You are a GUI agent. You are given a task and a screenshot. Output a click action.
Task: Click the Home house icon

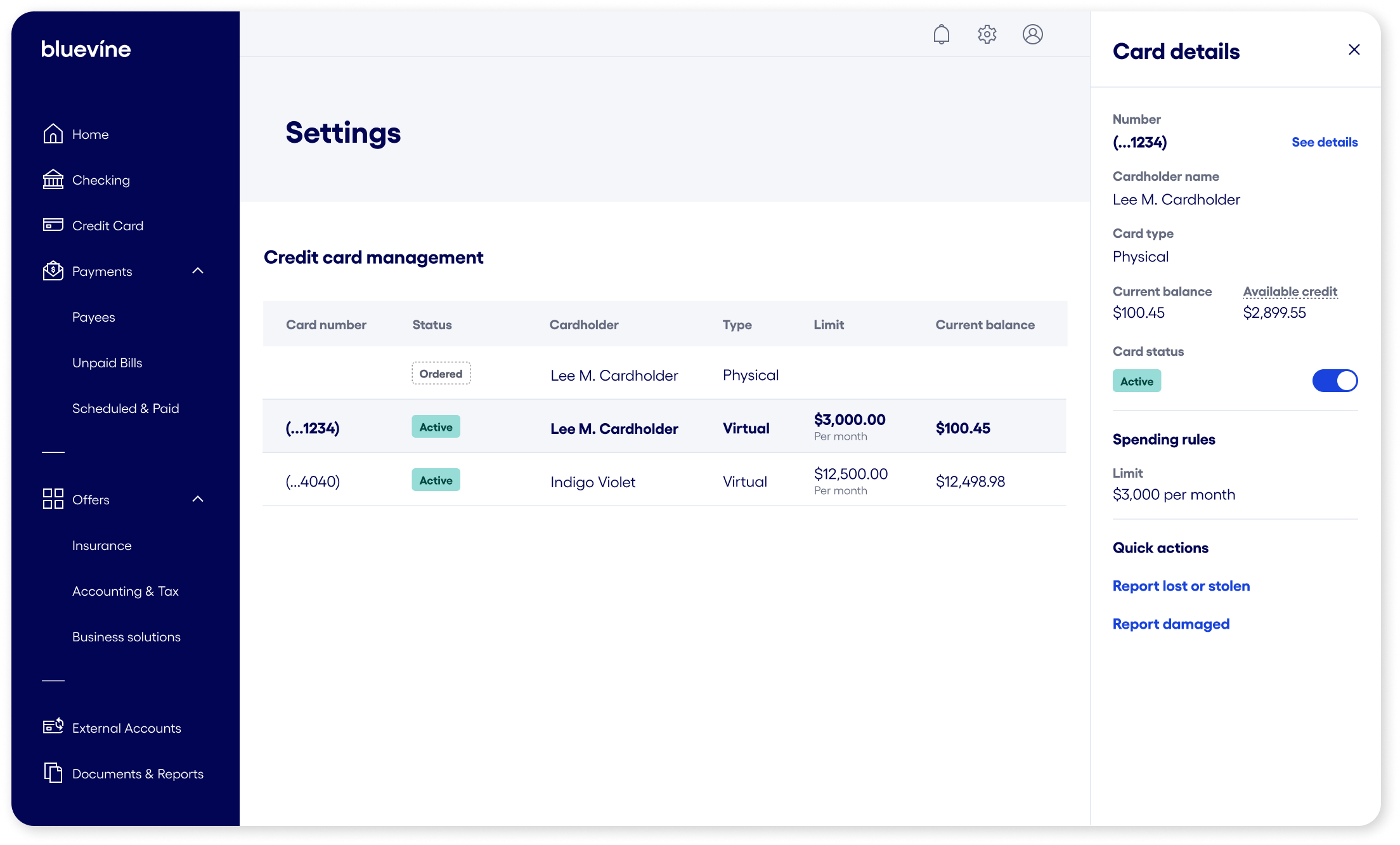[53, 134]
